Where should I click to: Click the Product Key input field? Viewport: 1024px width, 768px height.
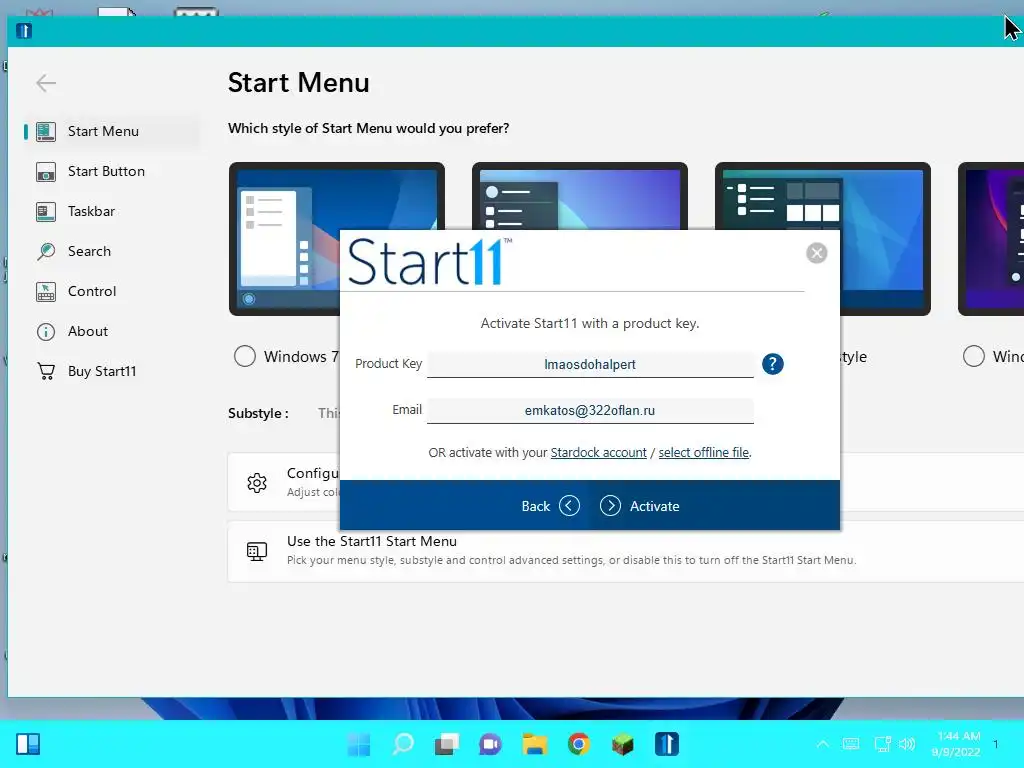[x=590, y=364]
